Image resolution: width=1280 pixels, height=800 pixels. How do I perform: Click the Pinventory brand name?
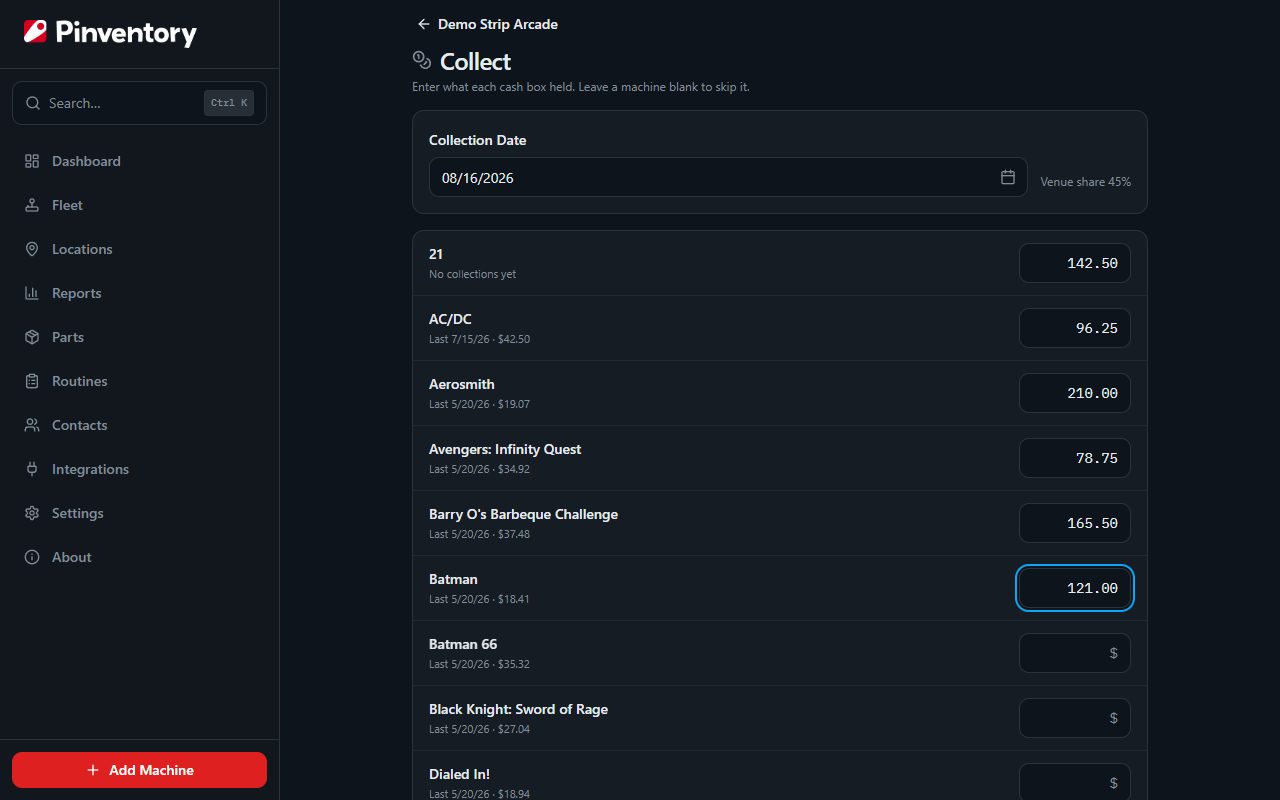point(126,33)
